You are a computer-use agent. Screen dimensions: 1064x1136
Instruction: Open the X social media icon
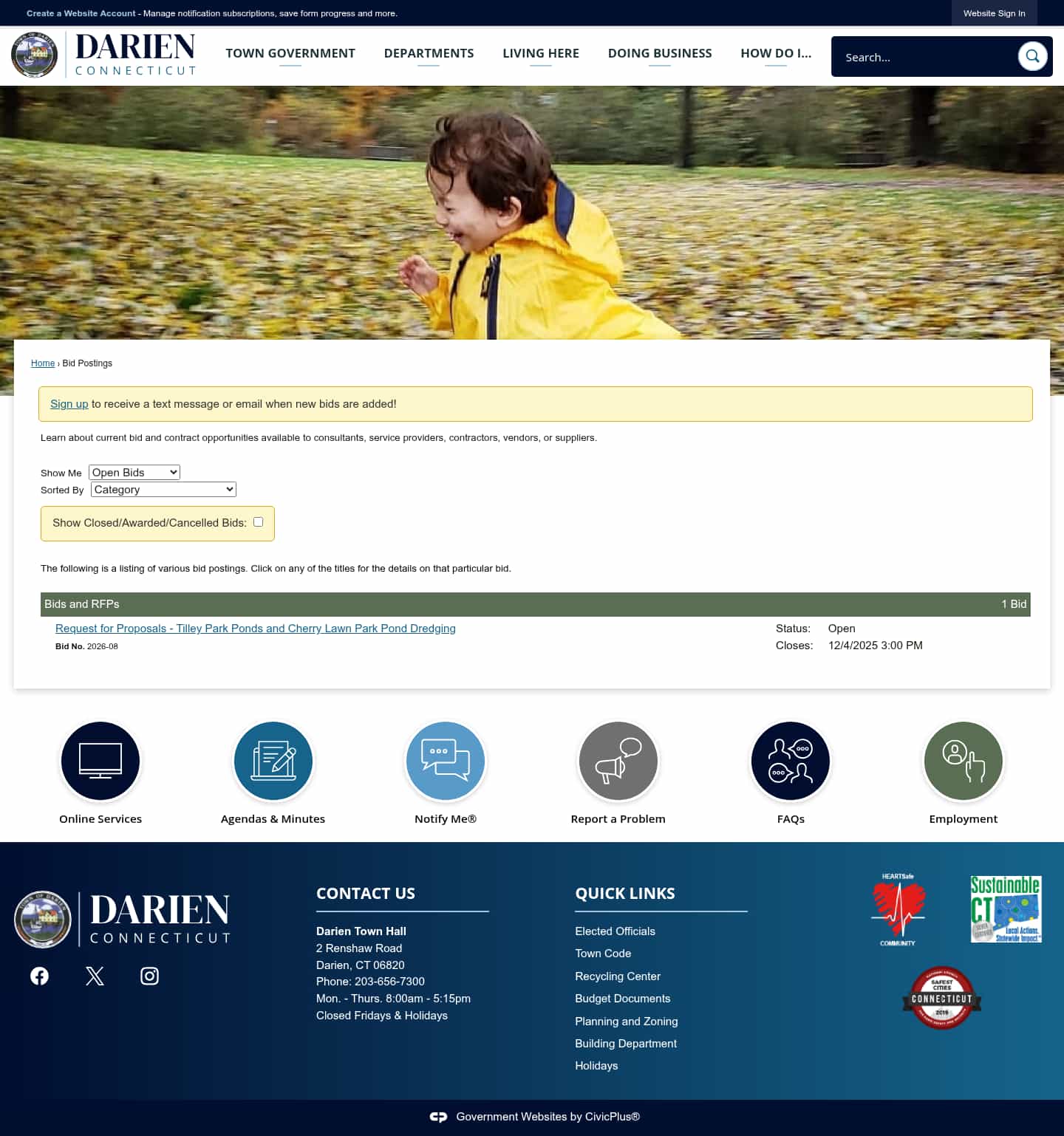point(95,976)
